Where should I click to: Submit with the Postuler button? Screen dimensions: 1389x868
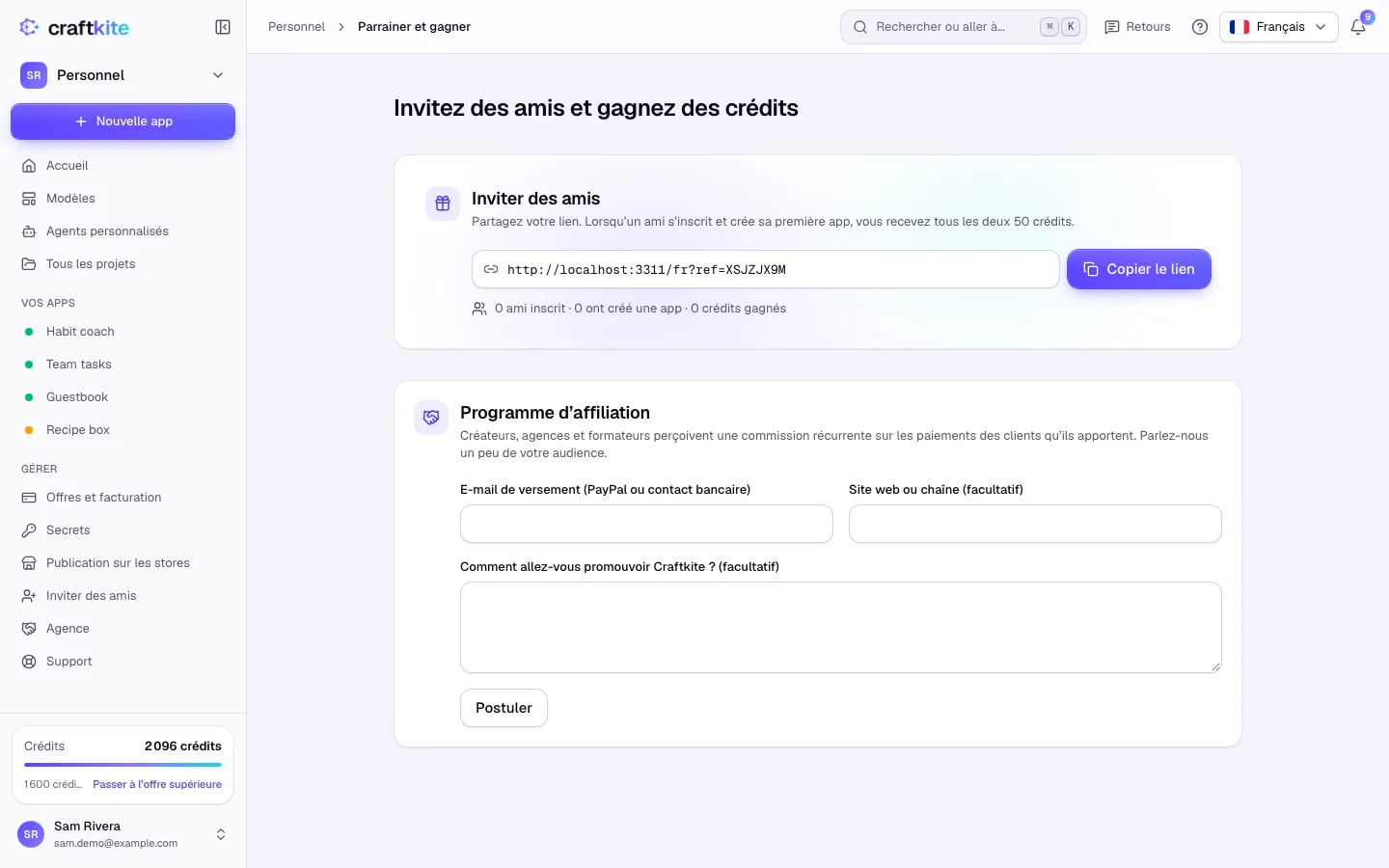coord(504,708)
